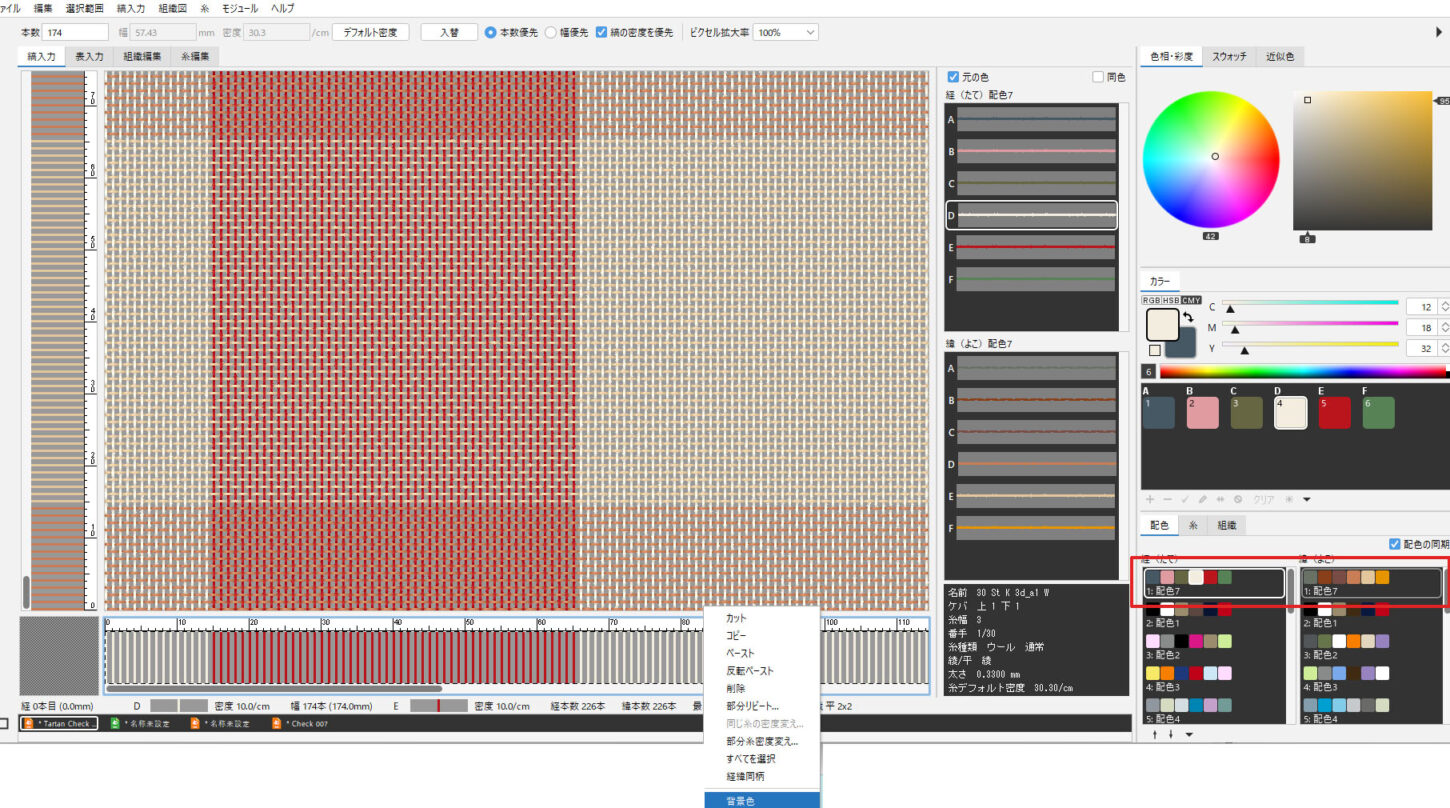Click the 入替 button
The width and height of the screenshot is (1450, 808).
click(449, 32)
